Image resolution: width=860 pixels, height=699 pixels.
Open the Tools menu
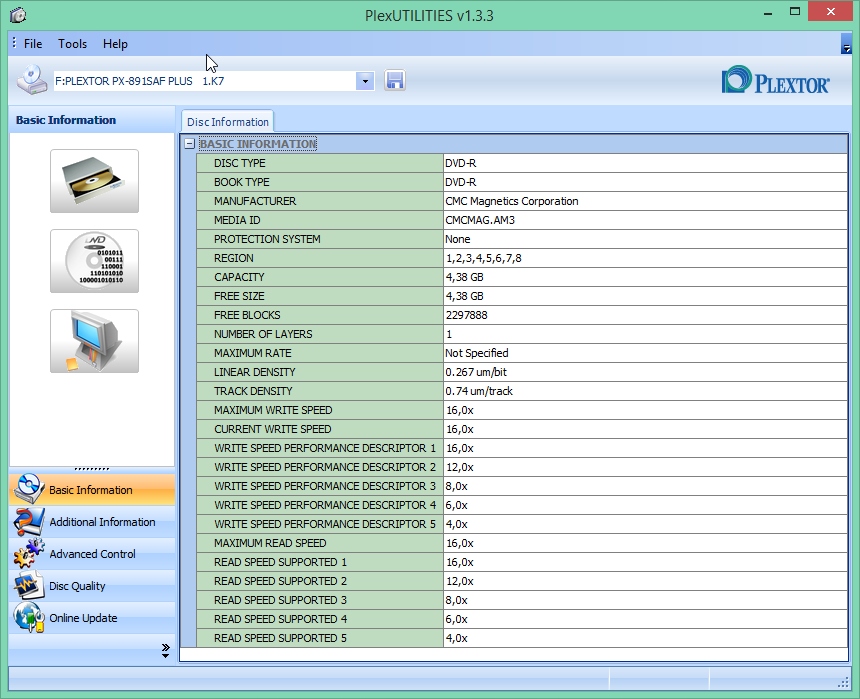tap(72, 44)
